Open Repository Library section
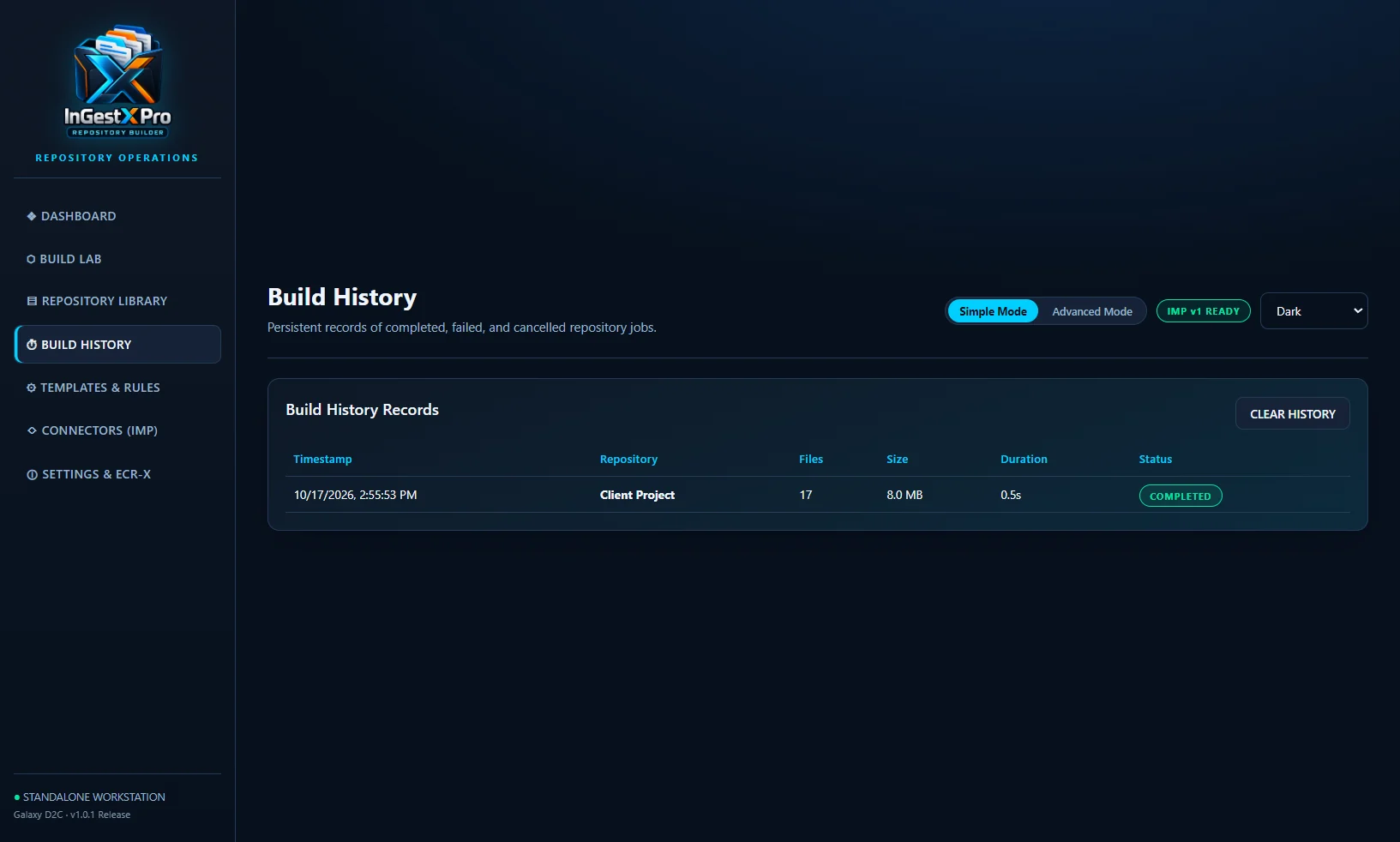The image size is (1400, 842). (x=117, y=301)
